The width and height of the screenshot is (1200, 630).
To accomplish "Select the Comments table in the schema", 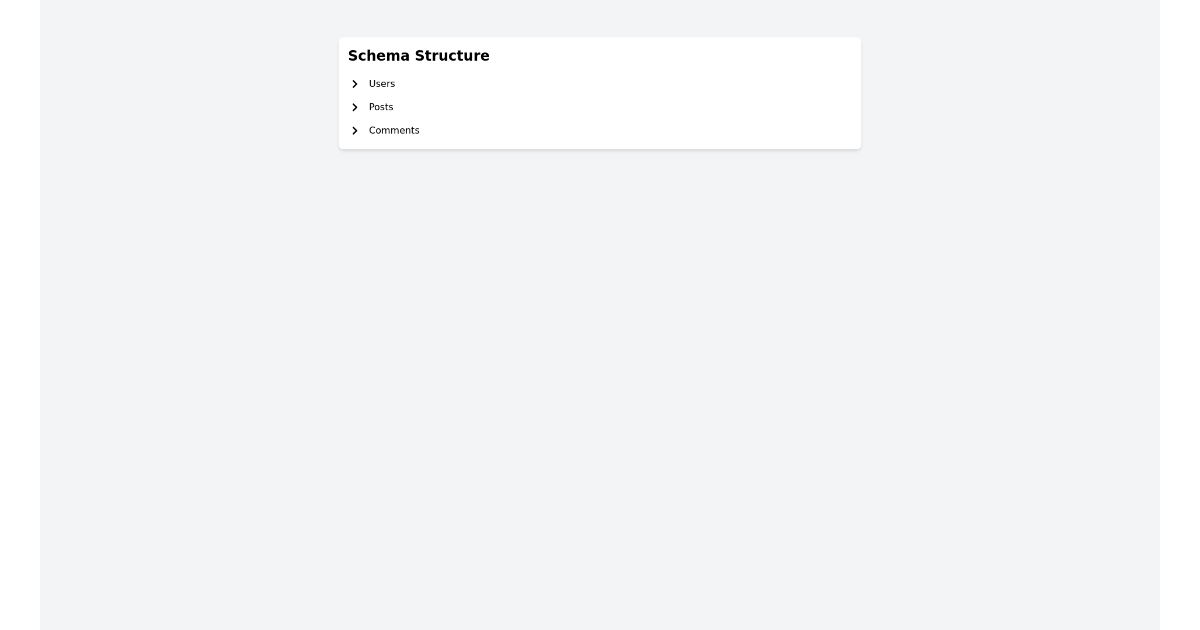I will click(x=394, y=130).
